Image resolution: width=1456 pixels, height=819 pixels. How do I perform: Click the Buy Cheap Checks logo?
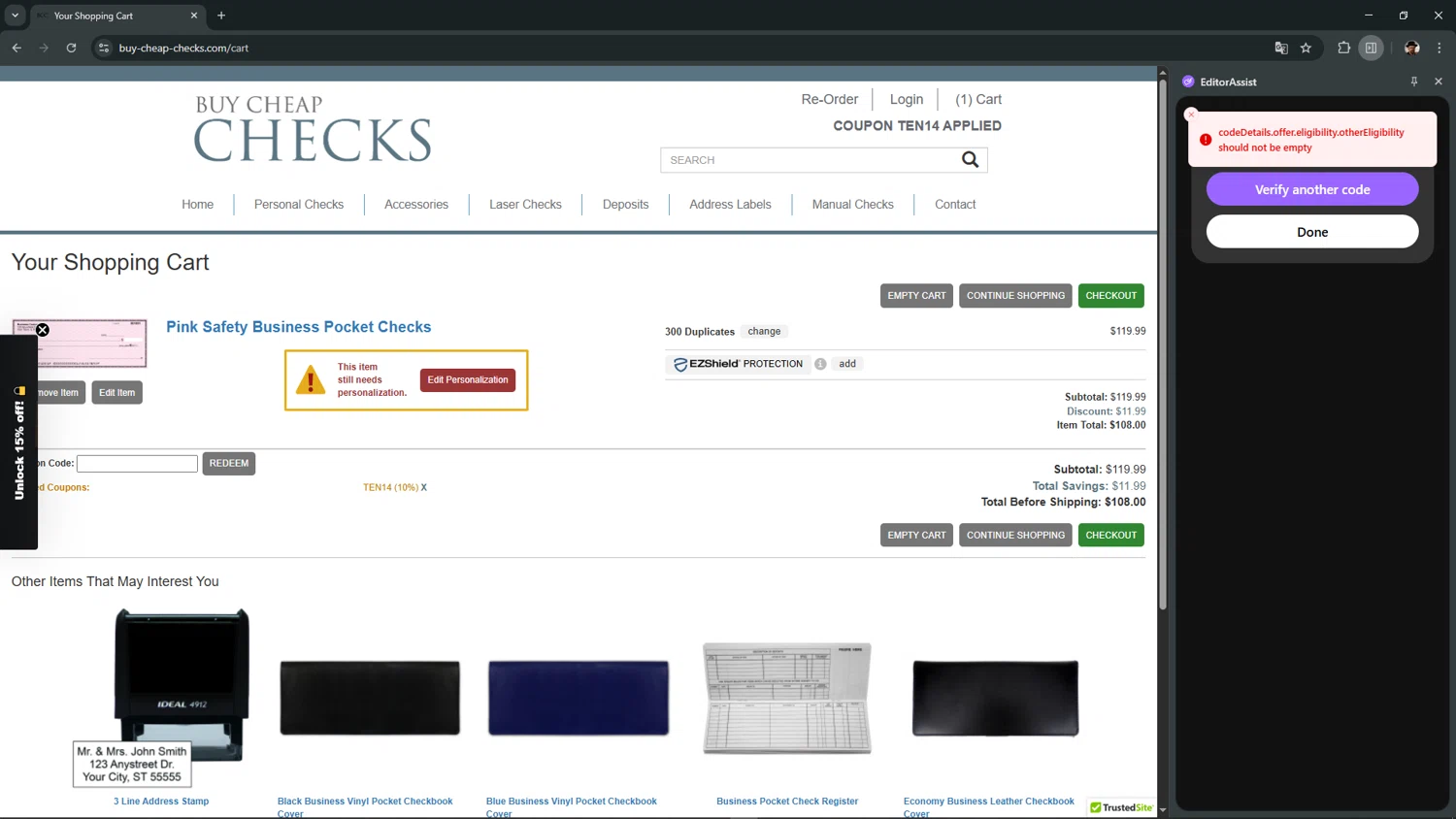313,129
